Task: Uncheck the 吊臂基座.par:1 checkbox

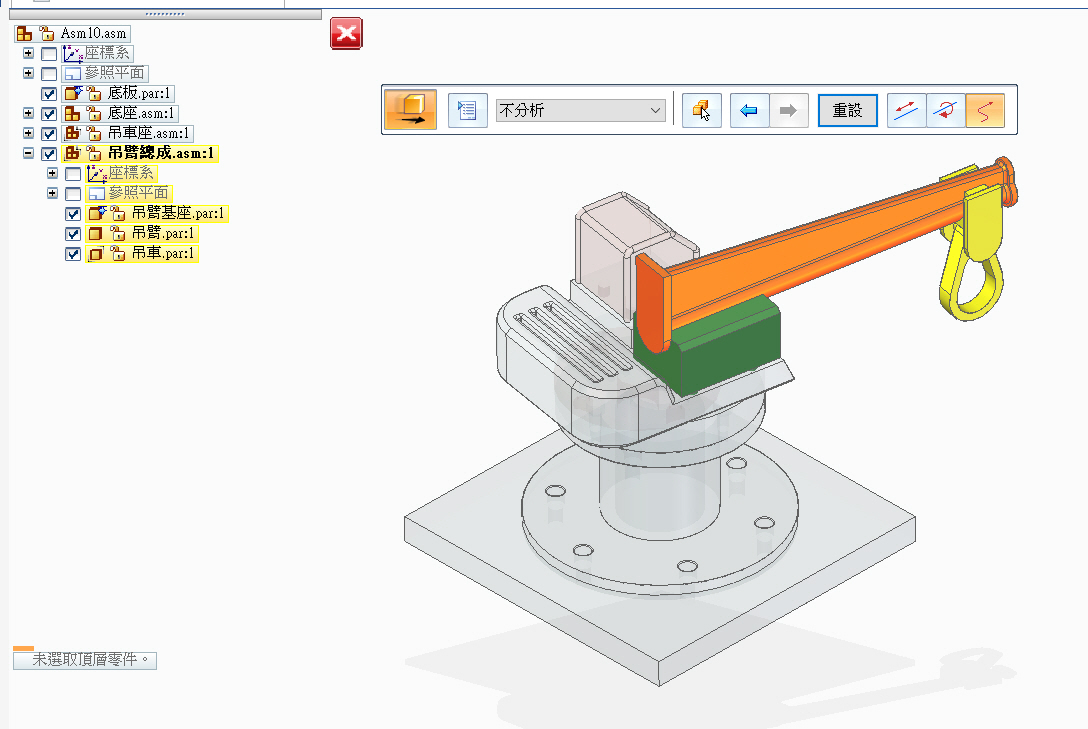Action: [x=73, y=214]
